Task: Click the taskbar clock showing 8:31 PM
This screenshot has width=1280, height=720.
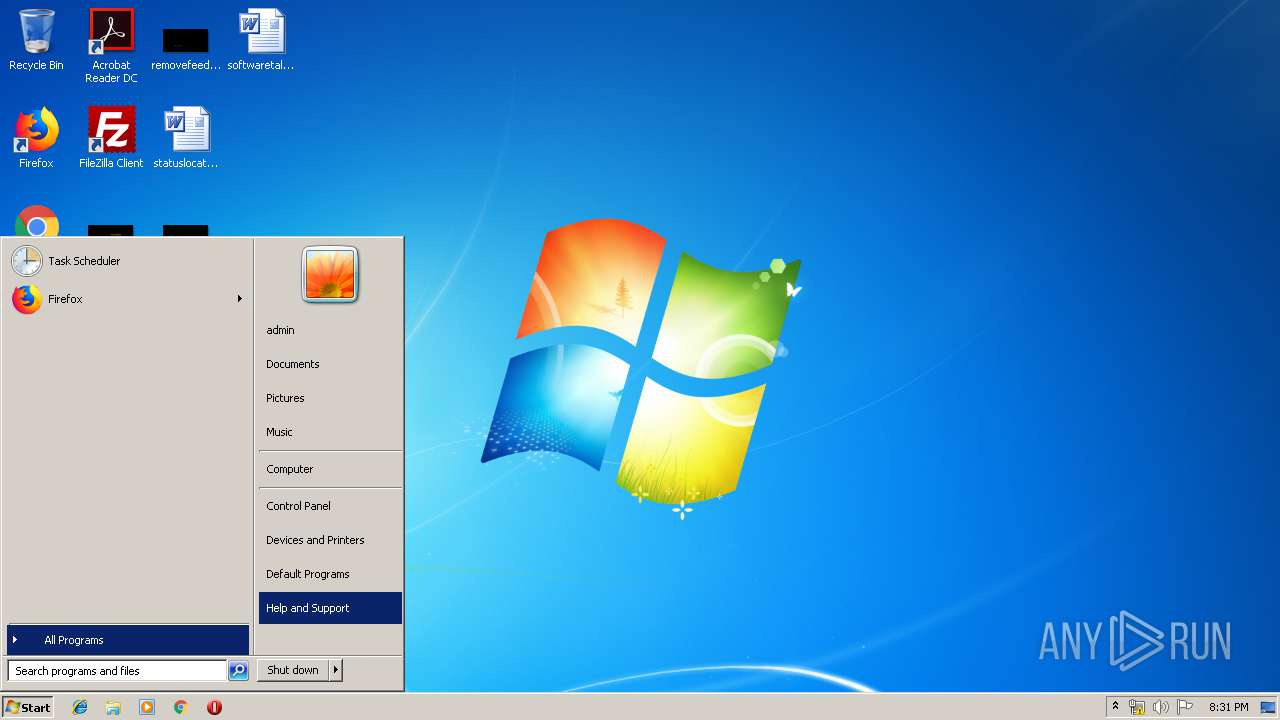Action: tap(1228, 707)
